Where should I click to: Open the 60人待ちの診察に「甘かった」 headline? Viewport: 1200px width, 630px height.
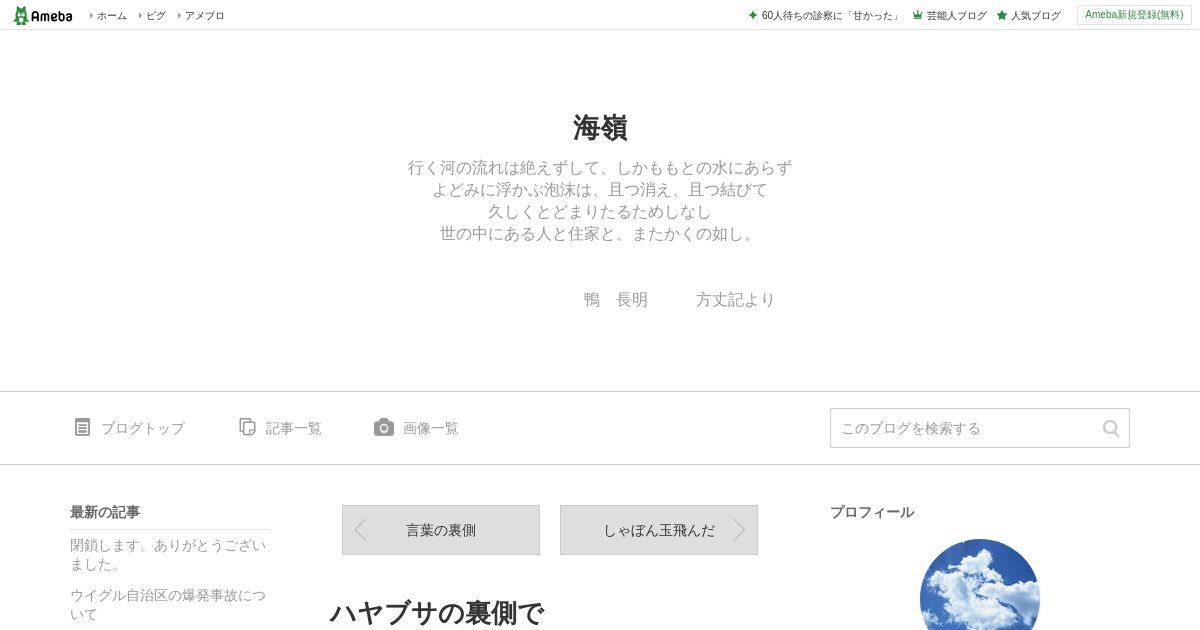831,15
